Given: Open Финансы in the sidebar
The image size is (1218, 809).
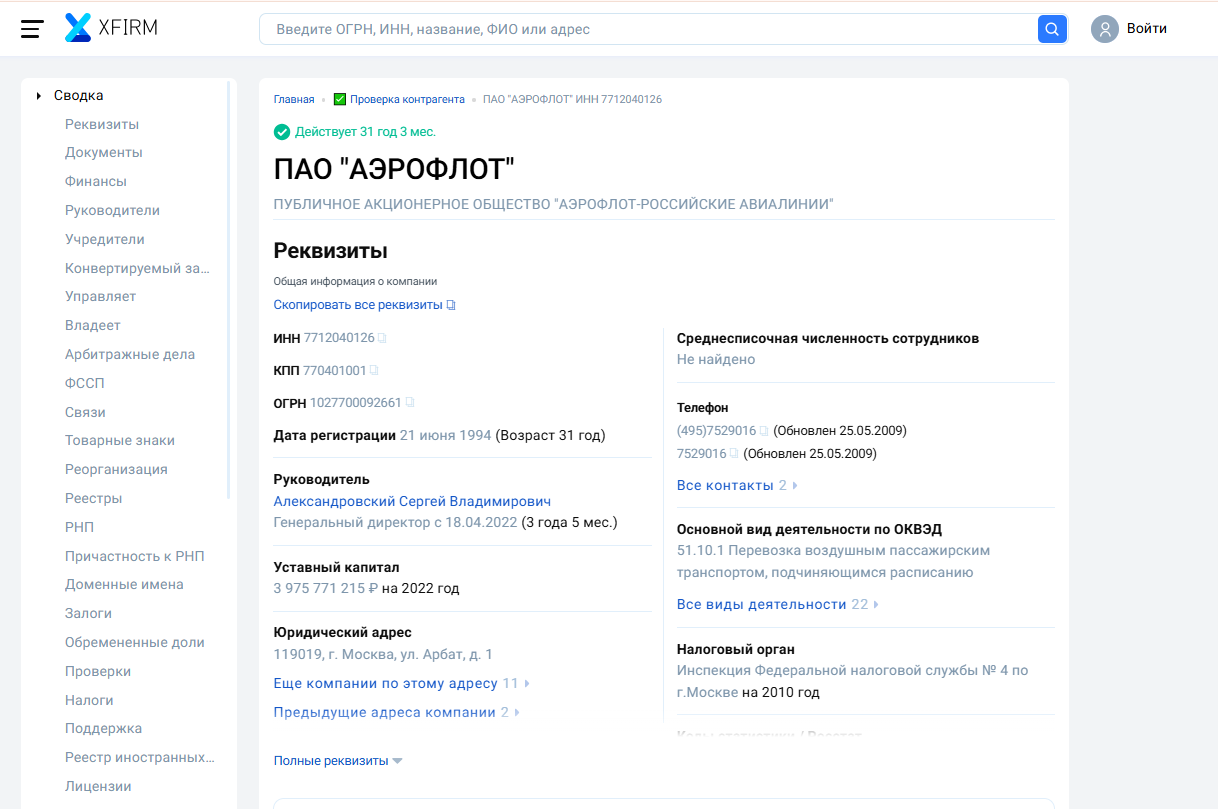Looking at the screenshot, I should point(96,182).
